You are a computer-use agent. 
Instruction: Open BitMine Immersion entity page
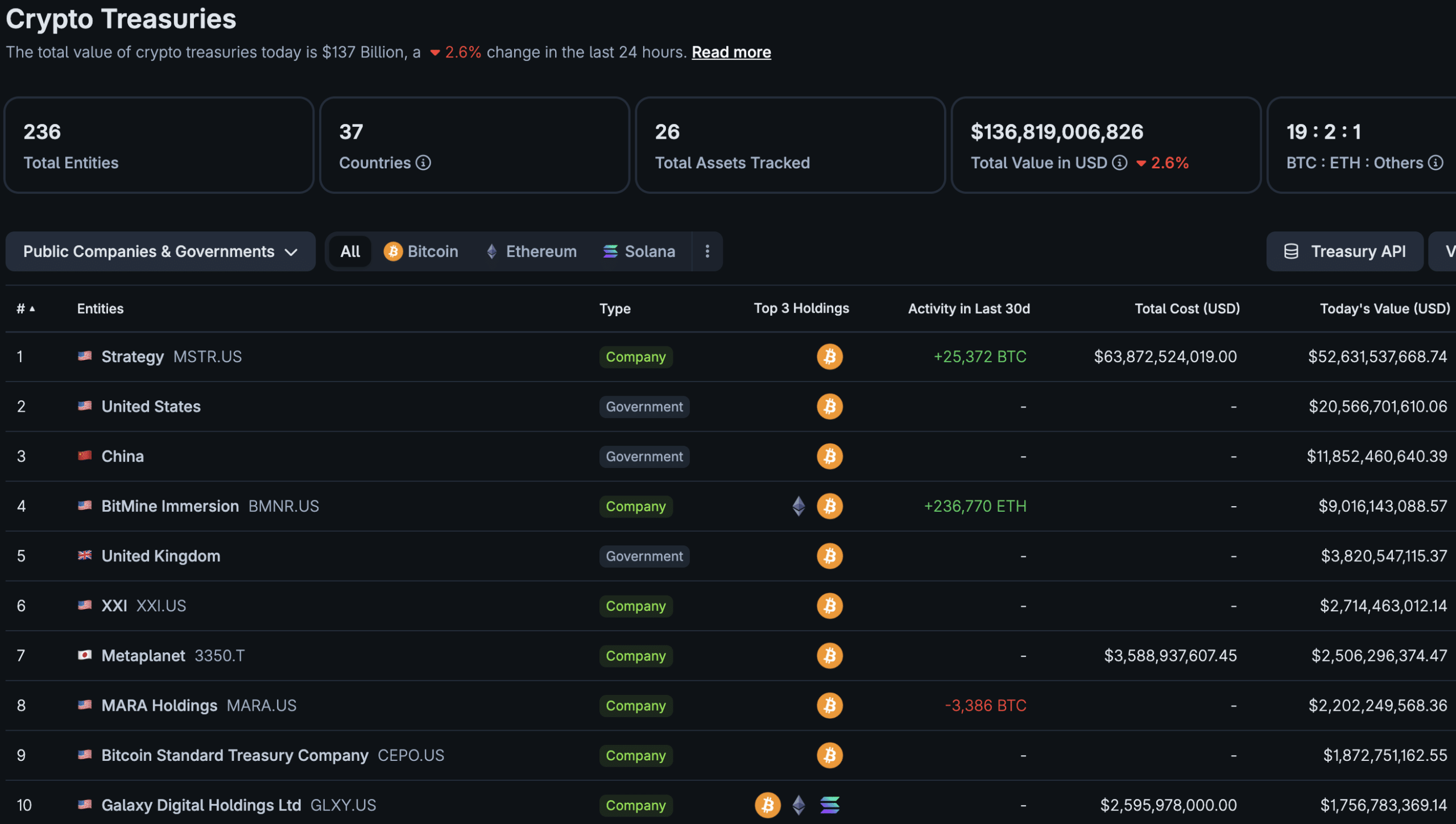tap(170, 506)
